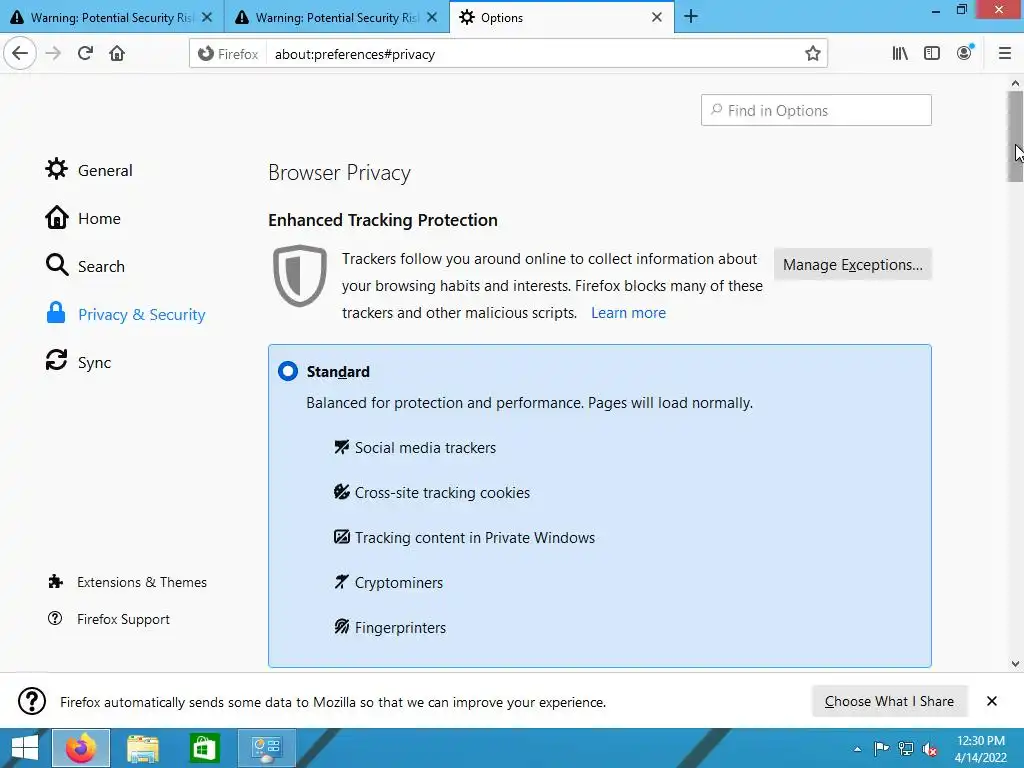
Task: Click the forward navigation arrow
Action: (x=53, y=53)
